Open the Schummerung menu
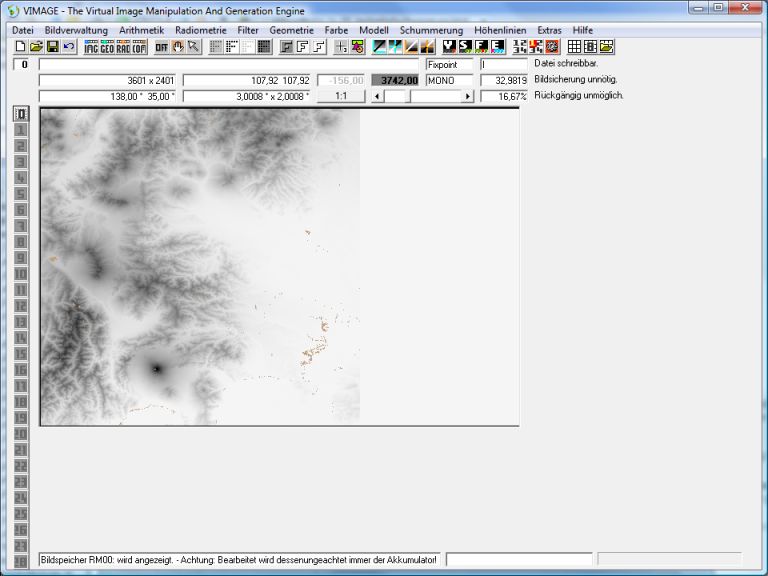Image resolution: width=768 pixels, height=576 pixels. tap(431, 31)
